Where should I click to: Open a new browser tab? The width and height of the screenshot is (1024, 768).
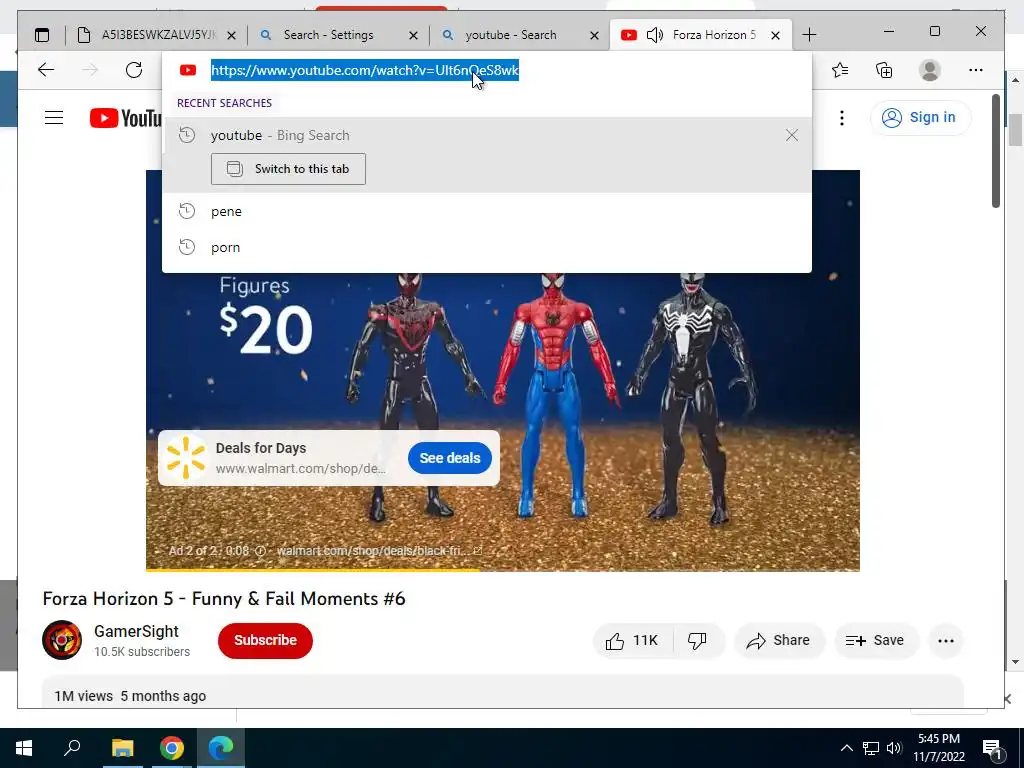pos(809,35)
